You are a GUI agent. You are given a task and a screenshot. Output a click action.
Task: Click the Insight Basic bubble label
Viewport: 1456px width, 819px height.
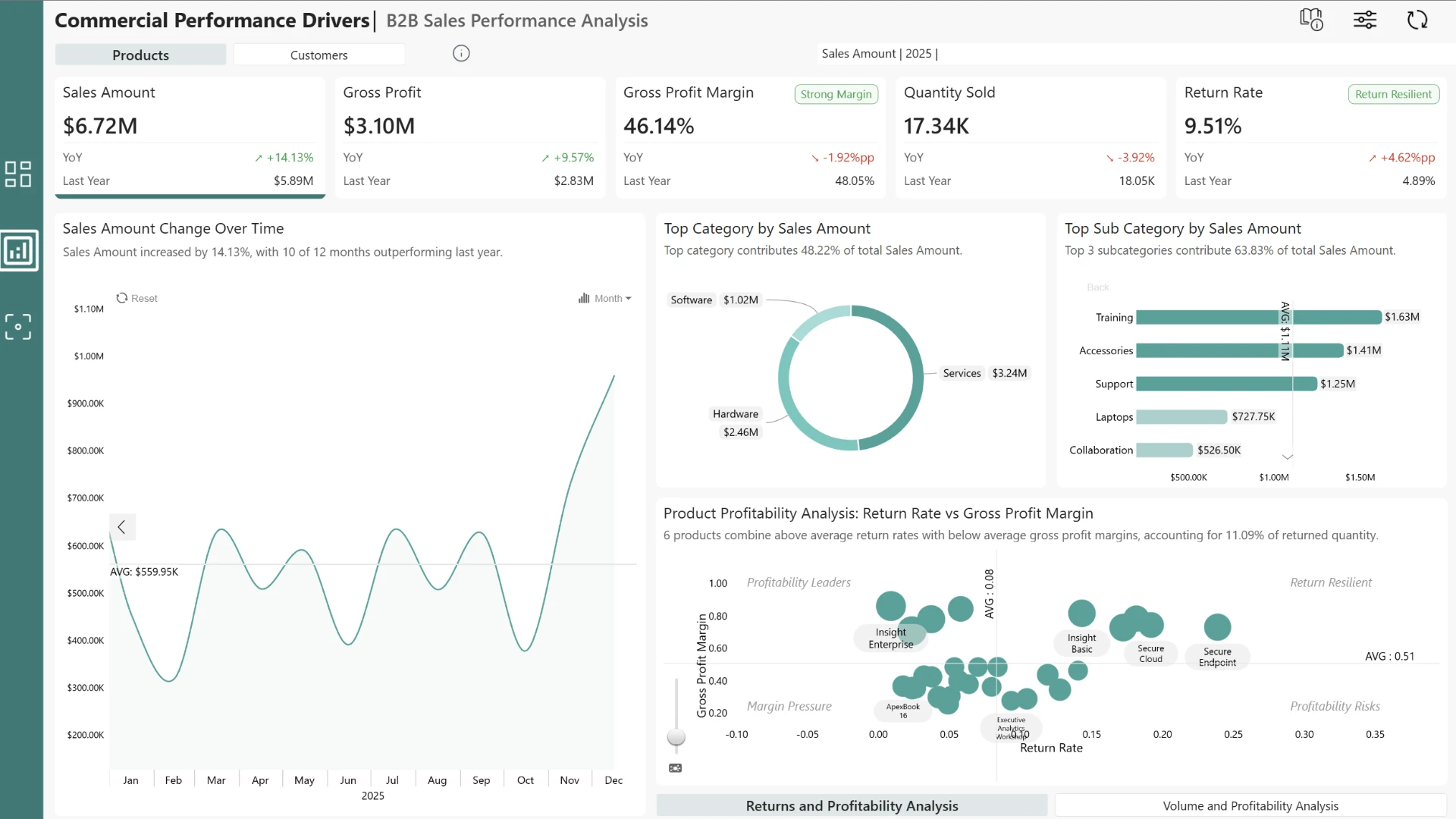(x=1081, y=643)
